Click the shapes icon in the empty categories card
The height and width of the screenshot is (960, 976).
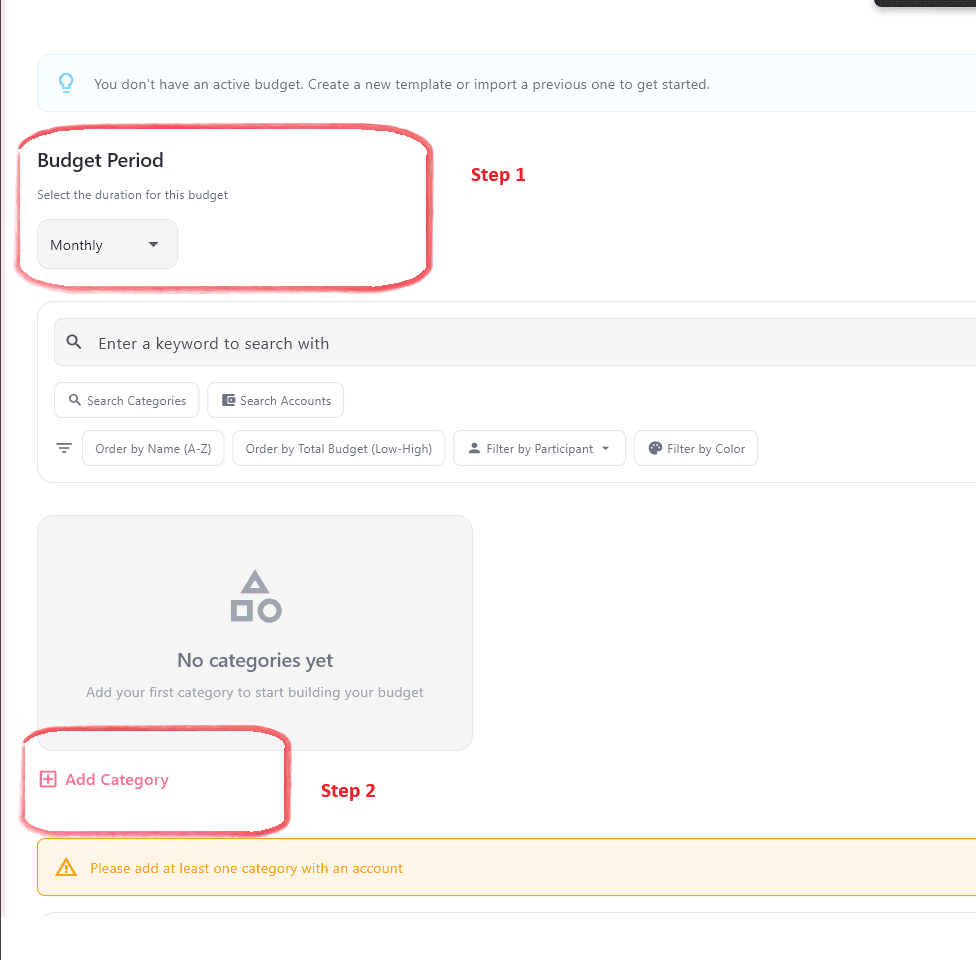(255, 596)
